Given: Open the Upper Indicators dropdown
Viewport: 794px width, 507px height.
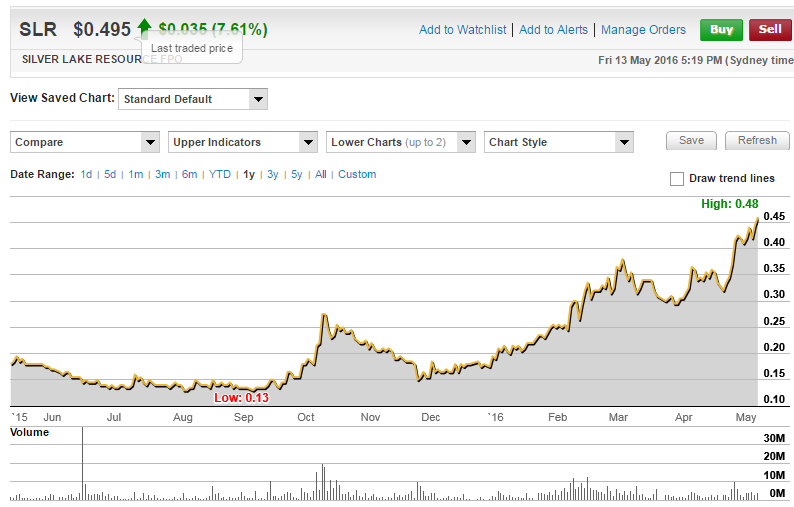Looking at the screenshot, I should click(243, 142).
